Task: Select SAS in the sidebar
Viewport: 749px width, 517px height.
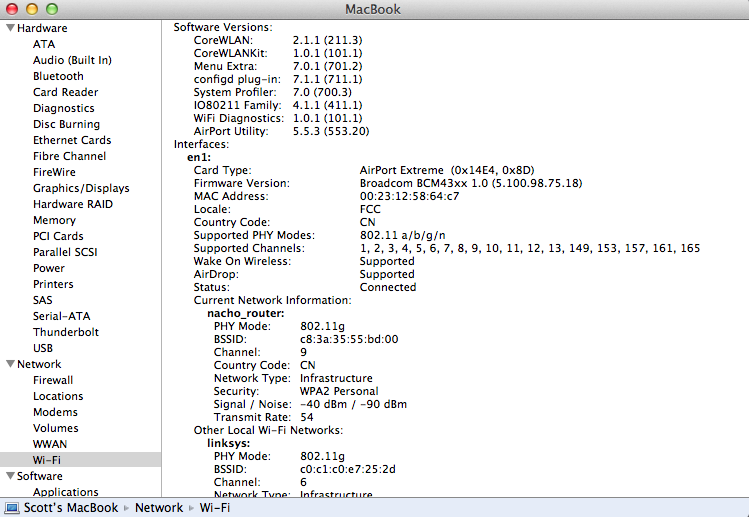Action: (43, 300)
